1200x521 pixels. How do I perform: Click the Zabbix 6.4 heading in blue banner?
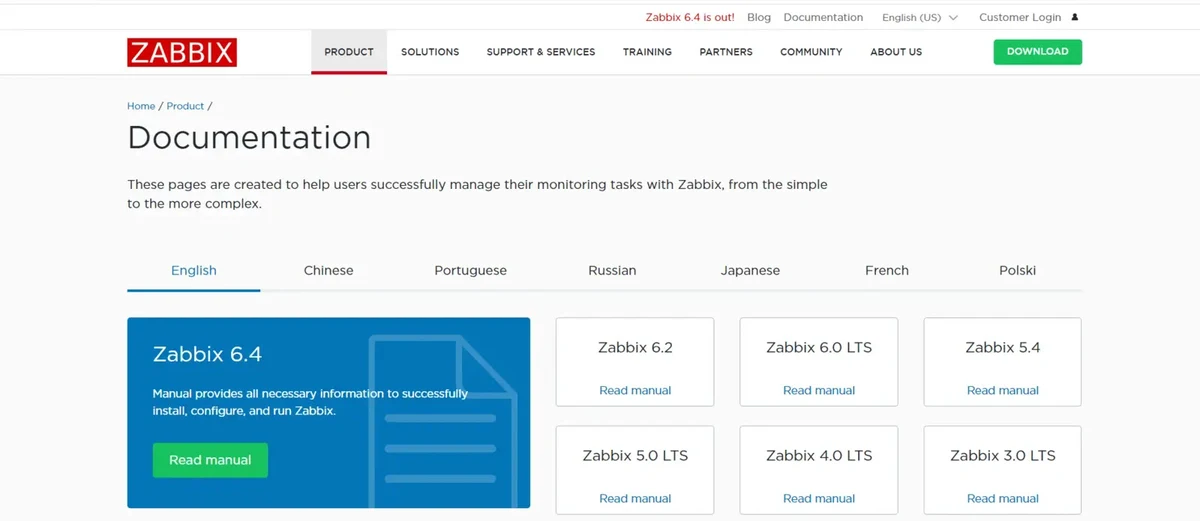tap(207, 354)
